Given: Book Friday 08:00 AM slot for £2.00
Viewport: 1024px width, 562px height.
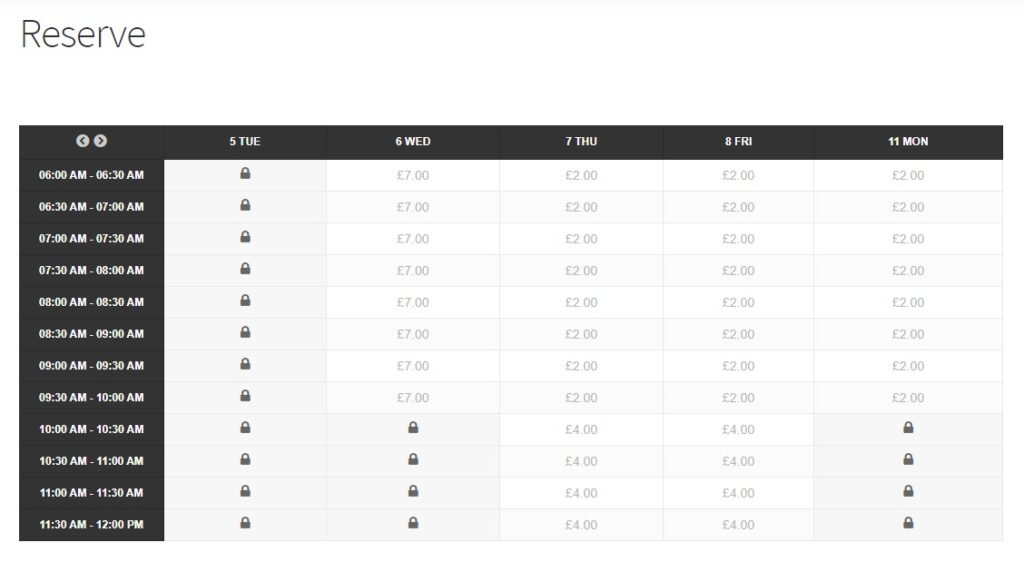Looking at the screenshot, I should point(738,302).
